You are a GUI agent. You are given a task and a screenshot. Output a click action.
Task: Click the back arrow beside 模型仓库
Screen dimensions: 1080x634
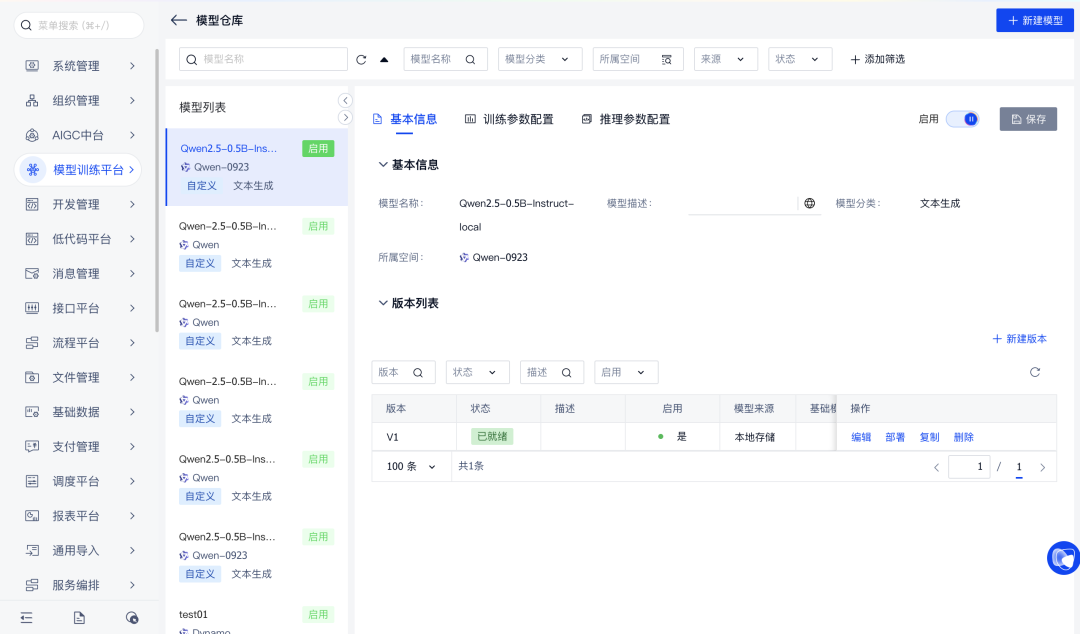click(178, 20)
